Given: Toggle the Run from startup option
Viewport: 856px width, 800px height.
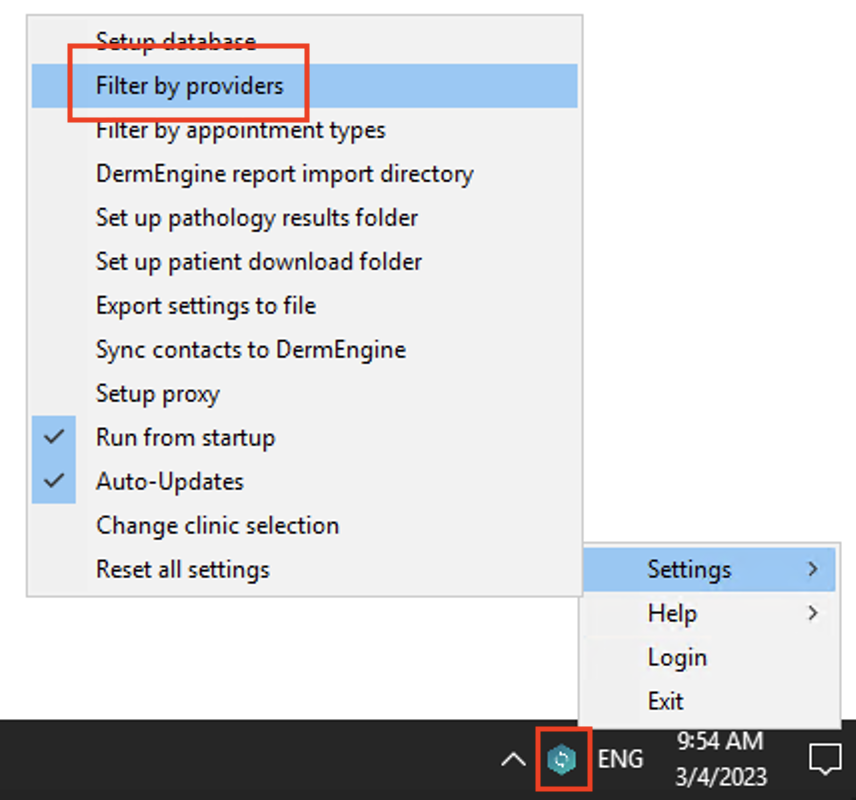Looking at the screenshot, I should pyautogui.click(x=185, y=438).
